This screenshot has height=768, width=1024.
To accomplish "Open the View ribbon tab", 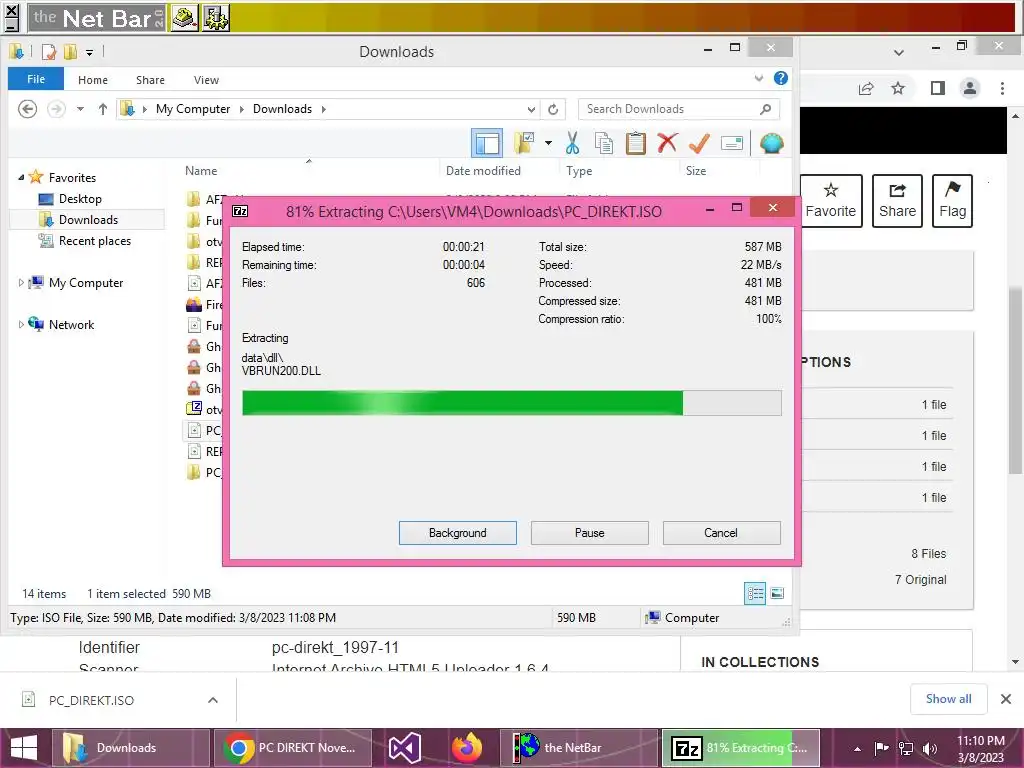I will pos(206,80).
